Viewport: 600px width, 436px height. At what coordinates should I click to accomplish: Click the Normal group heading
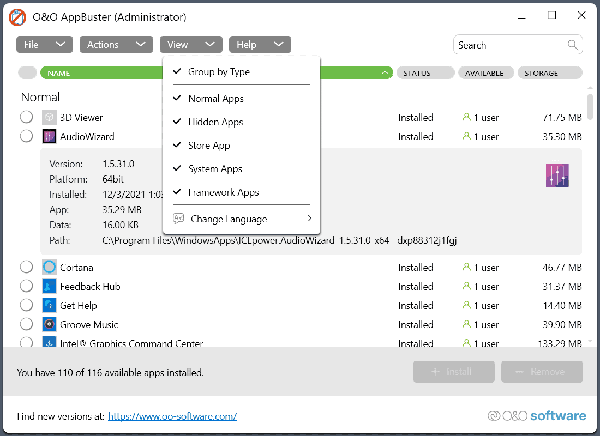point(41,97)
